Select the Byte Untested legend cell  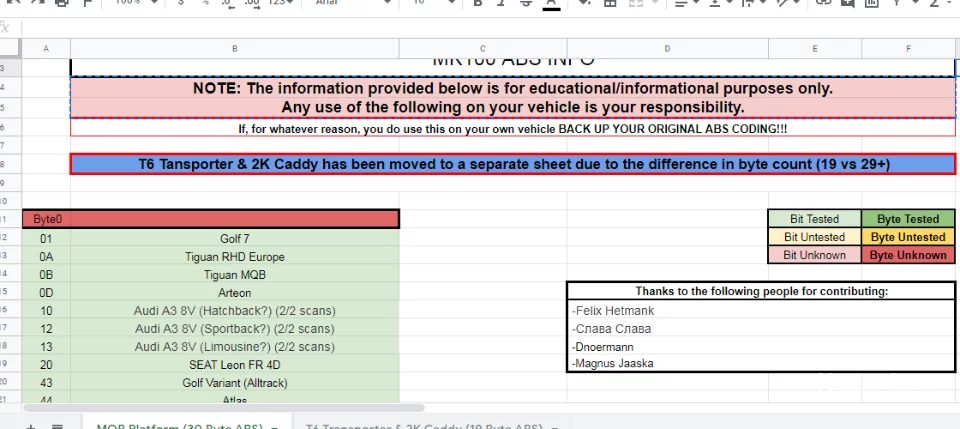[x=908, y=237]
